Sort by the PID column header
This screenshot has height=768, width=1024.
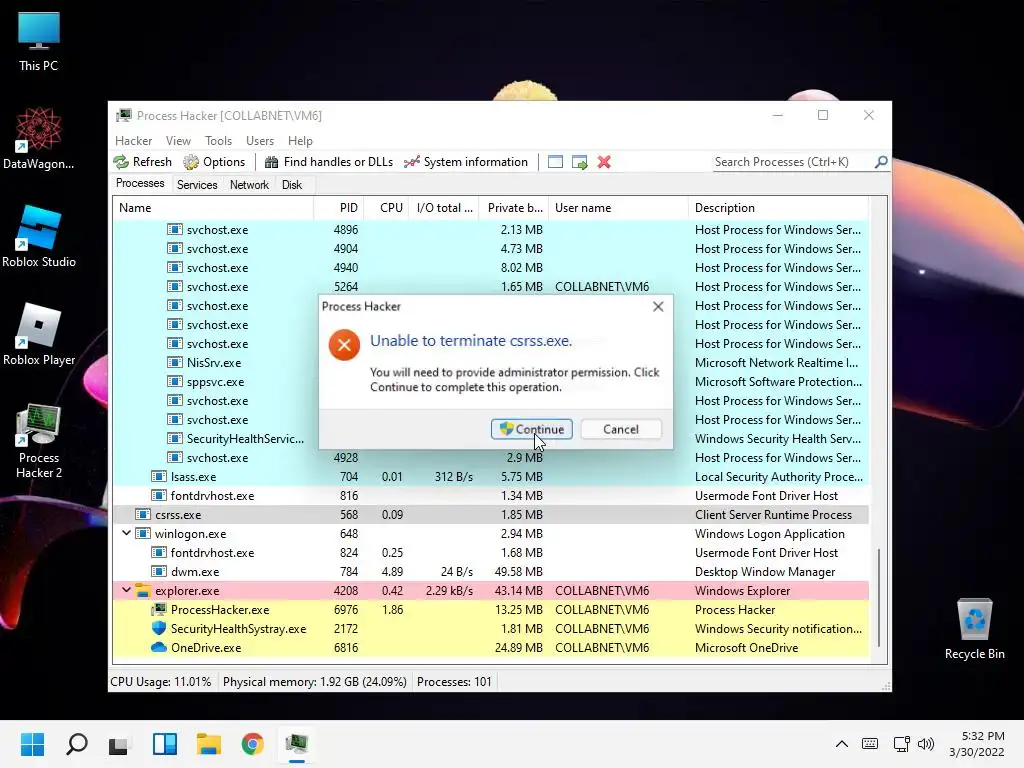(339, 208)
